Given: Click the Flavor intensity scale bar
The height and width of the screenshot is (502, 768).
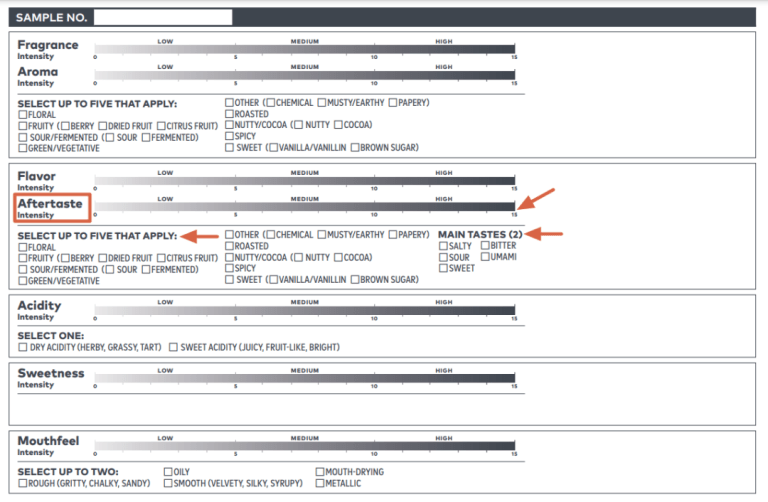Looking at the screenshot, I should tap(305, 179).
